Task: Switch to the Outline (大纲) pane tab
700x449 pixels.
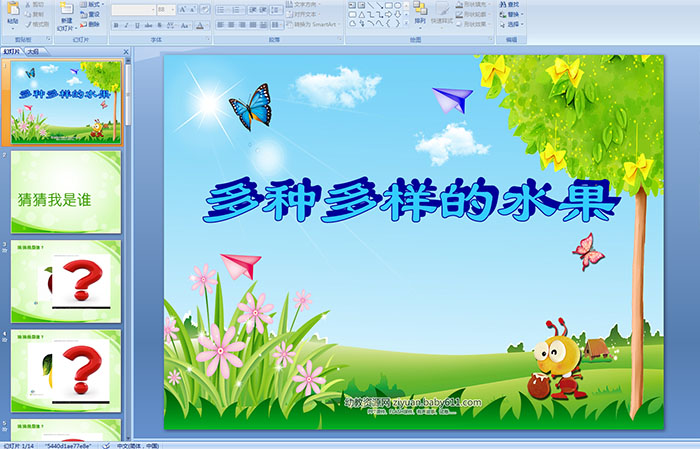Action: point(33,52)
